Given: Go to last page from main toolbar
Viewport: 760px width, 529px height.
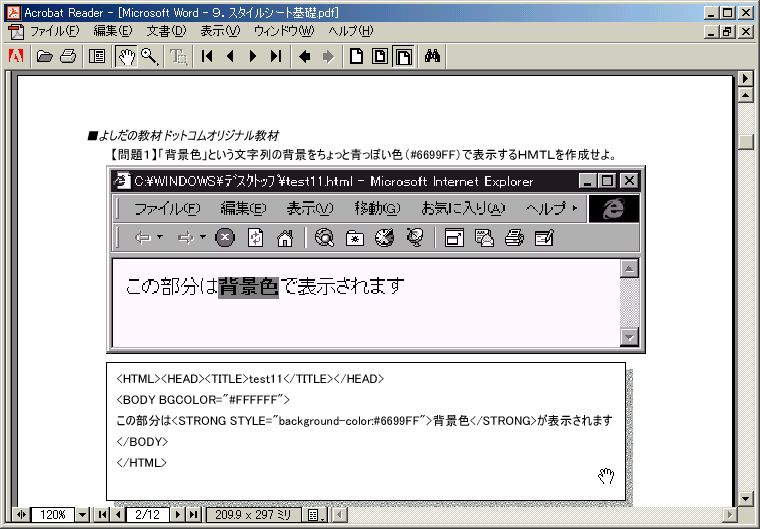Looking at the screenshot, I should [x=276, y=56].
